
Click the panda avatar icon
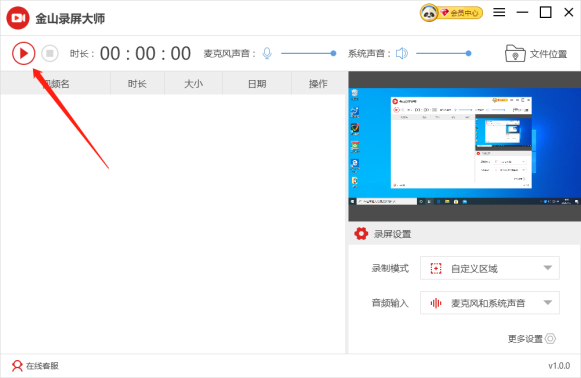point(429,13)
